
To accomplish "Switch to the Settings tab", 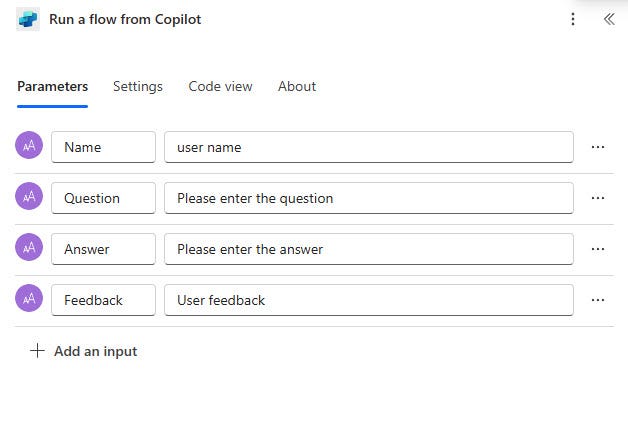I will pos(138,86).
